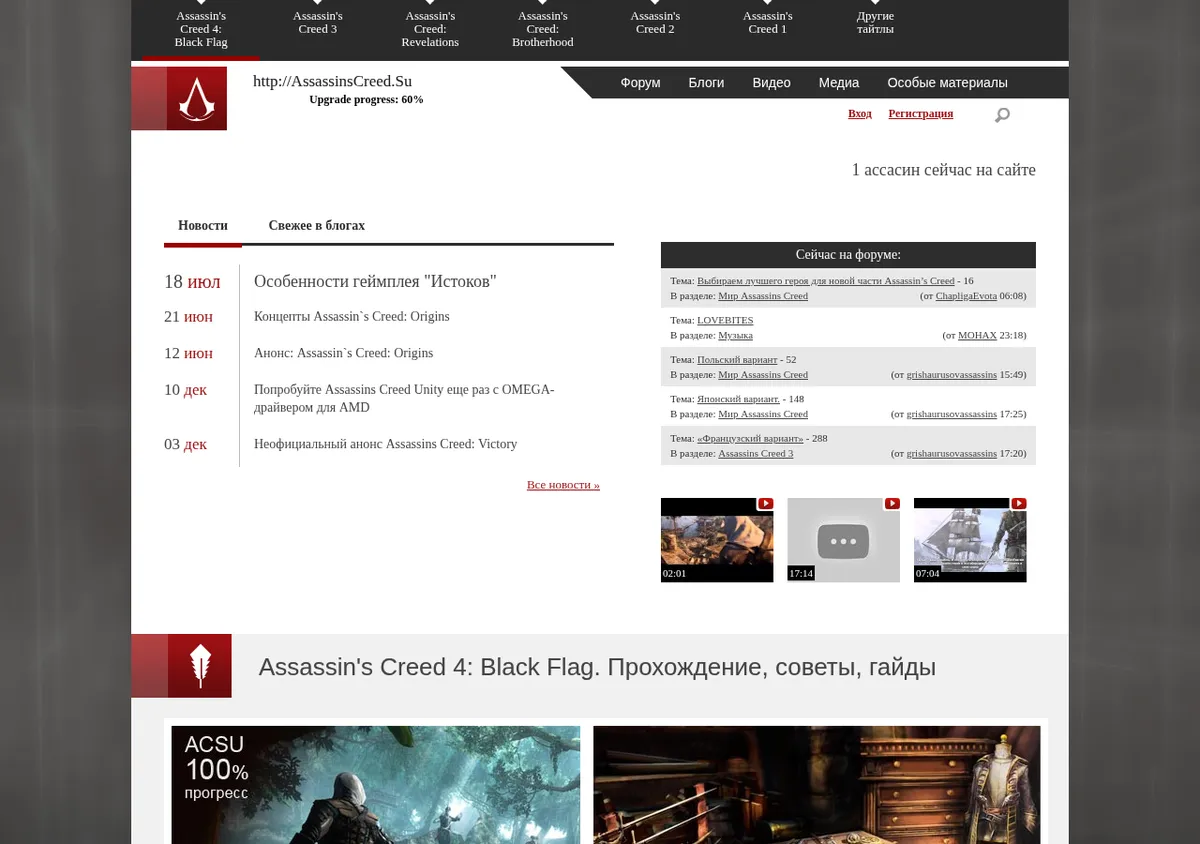Image resolution: width=1200 pixels, height=844 pixels.
Task: Open the Особые материалы menu item
Action: 947,83
